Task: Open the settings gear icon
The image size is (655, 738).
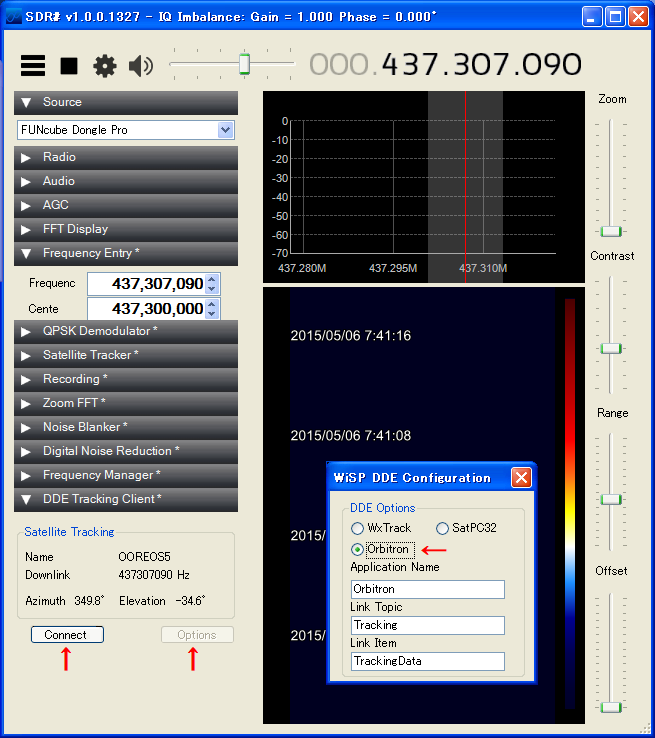Action: coord(105,66)
